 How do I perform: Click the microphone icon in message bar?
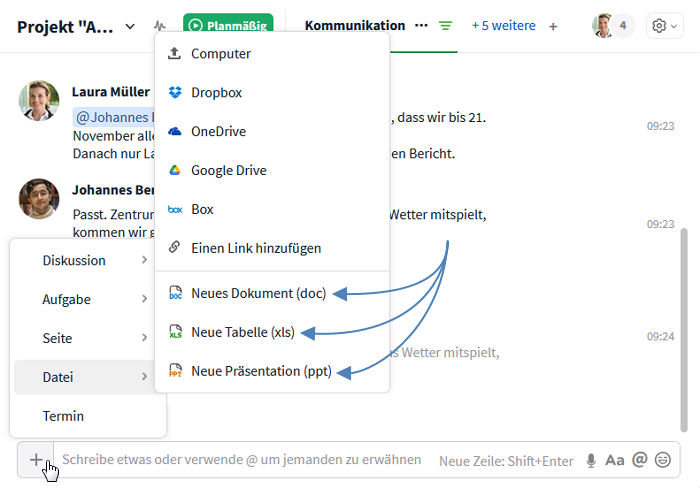[591, 460]
